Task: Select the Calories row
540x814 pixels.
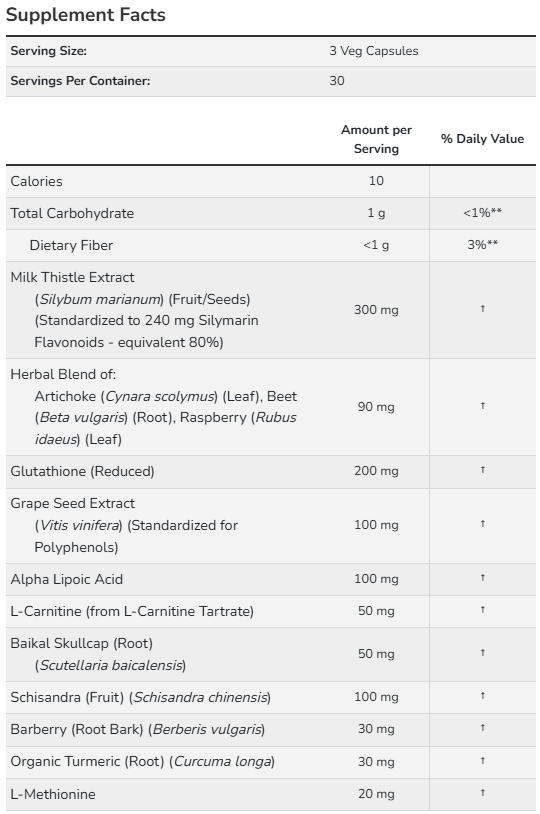Action: [271, 181]
